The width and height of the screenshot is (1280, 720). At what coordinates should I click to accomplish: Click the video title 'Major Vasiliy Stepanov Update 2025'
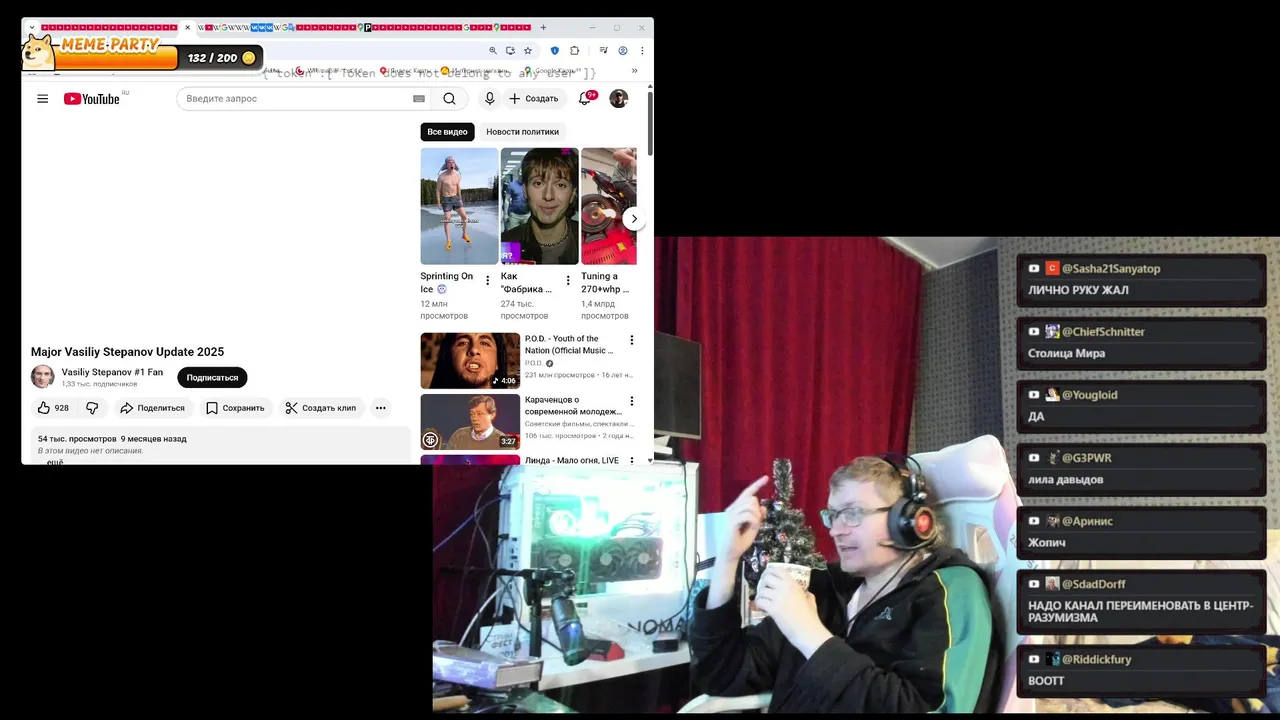(127, 352)
